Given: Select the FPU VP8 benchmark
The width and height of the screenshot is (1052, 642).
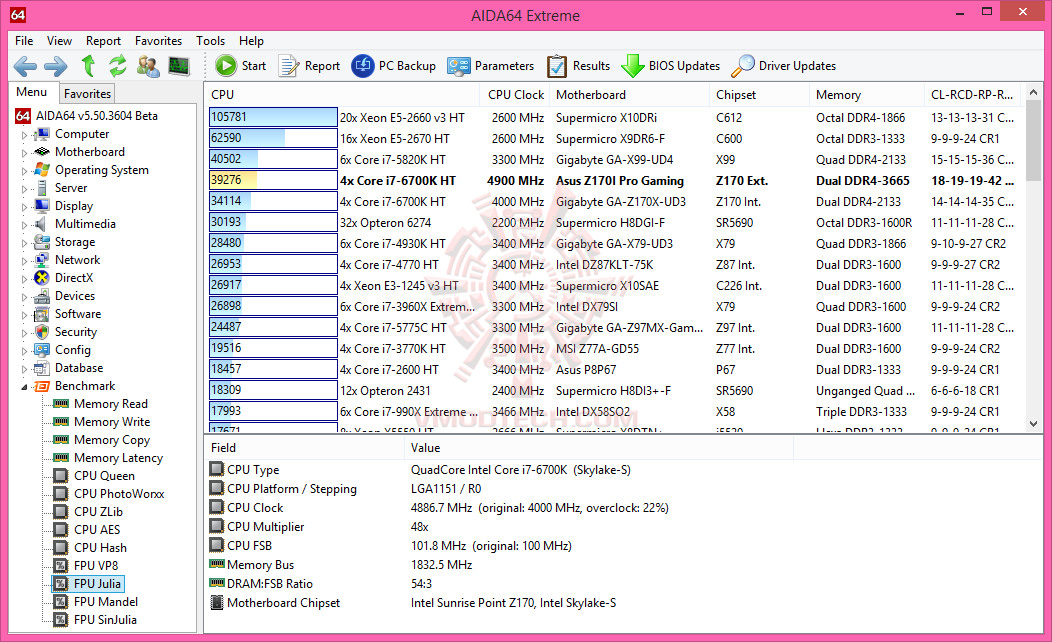Looking at the screenshot, I should 96,566.
